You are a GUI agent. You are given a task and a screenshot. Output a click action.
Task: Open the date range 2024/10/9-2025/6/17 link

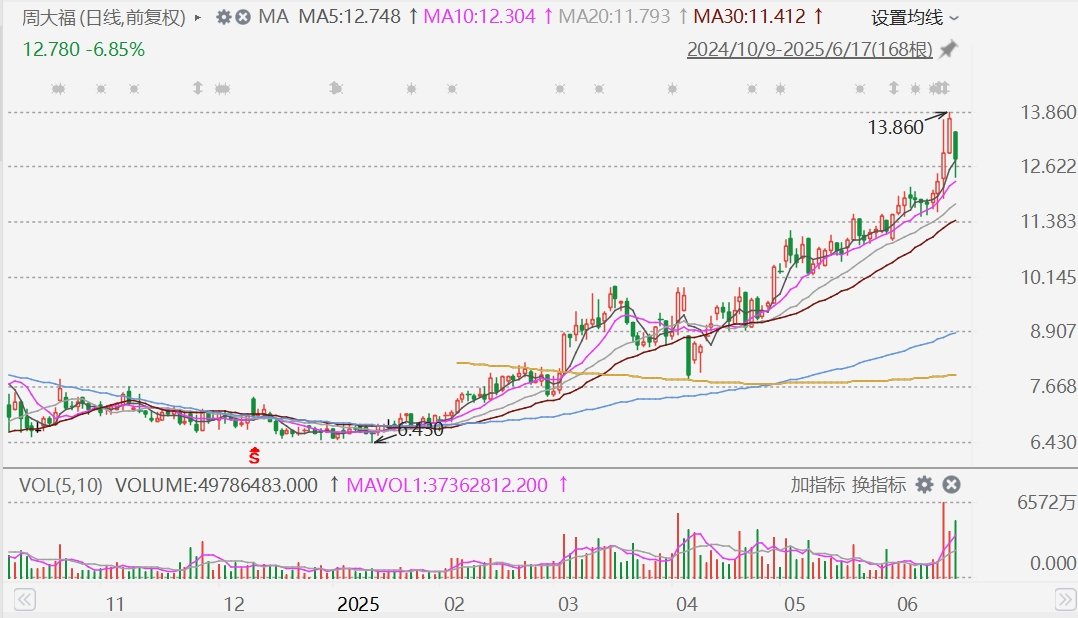click(810, 49)
